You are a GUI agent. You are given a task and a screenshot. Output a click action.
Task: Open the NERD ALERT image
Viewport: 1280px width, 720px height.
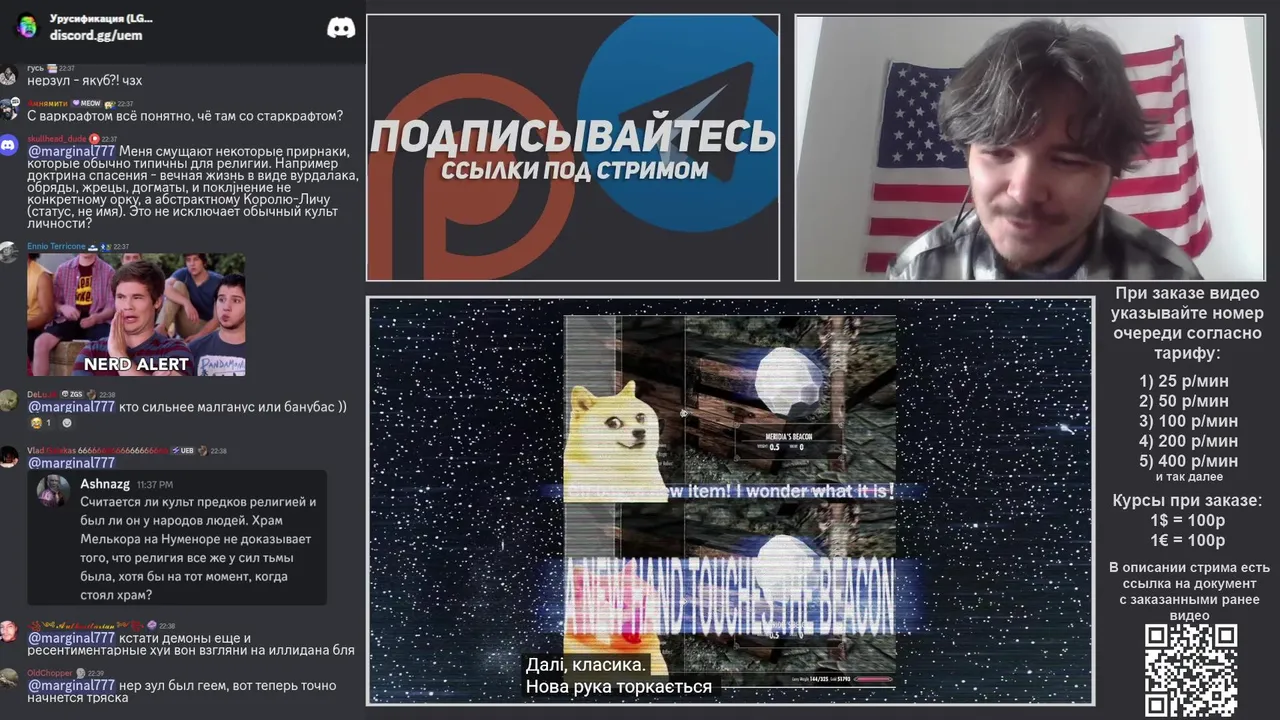[x=136, y=314]
